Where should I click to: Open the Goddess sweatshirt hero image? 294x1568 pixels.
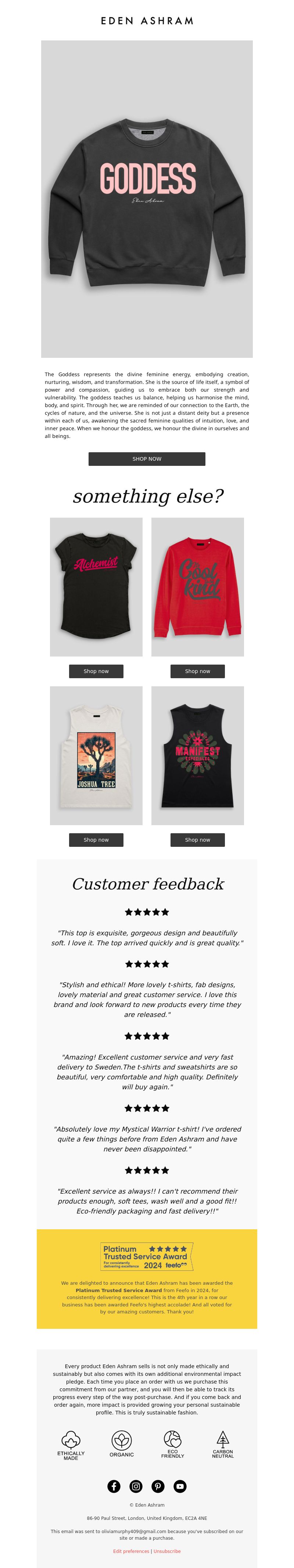coord(147,198)
